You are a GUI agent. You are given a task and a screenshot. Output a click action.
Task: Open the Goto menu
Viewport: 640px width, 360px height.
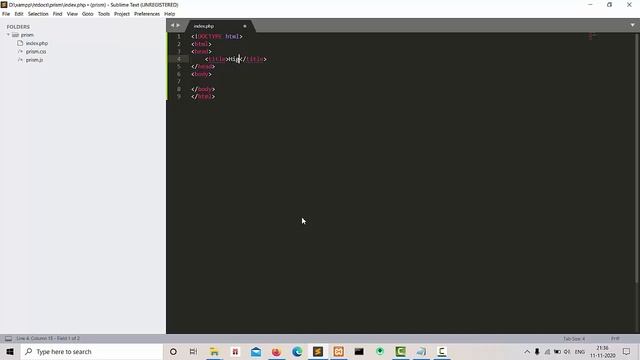pos(87,14)
